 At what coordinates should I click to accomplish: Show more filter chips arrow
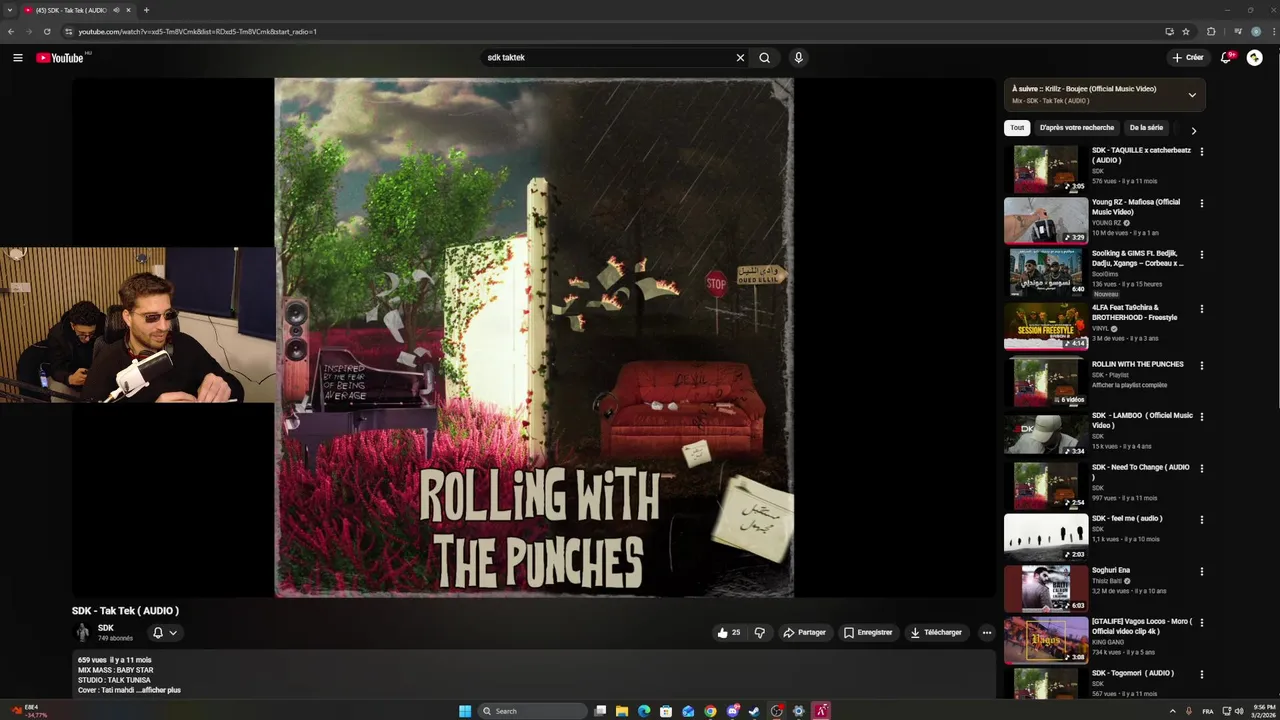tap(1193, 130)
